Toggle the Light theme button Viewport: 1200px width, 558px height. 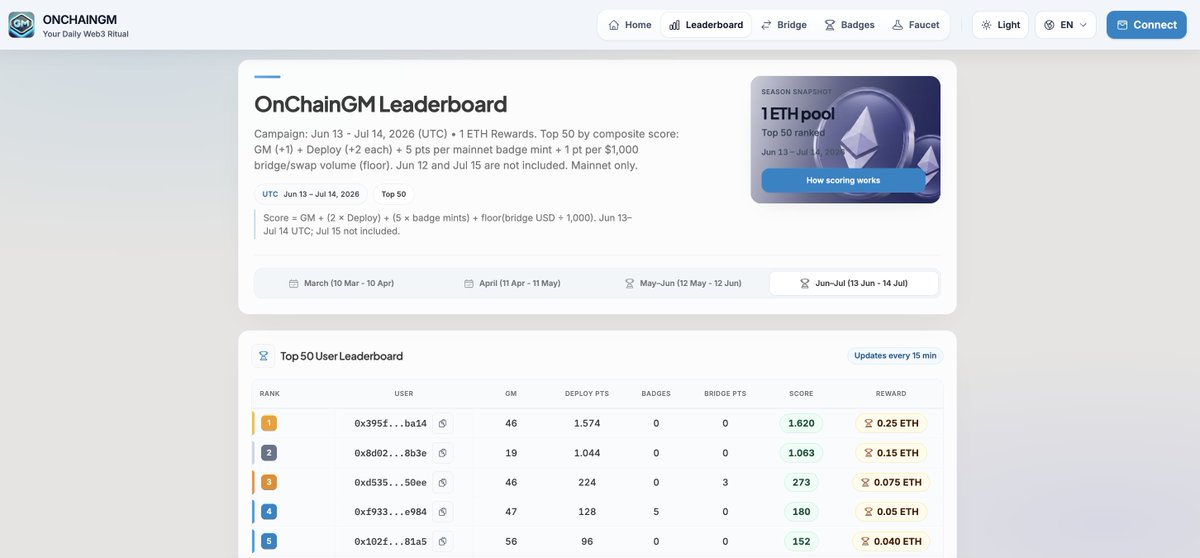point(1001,25)
